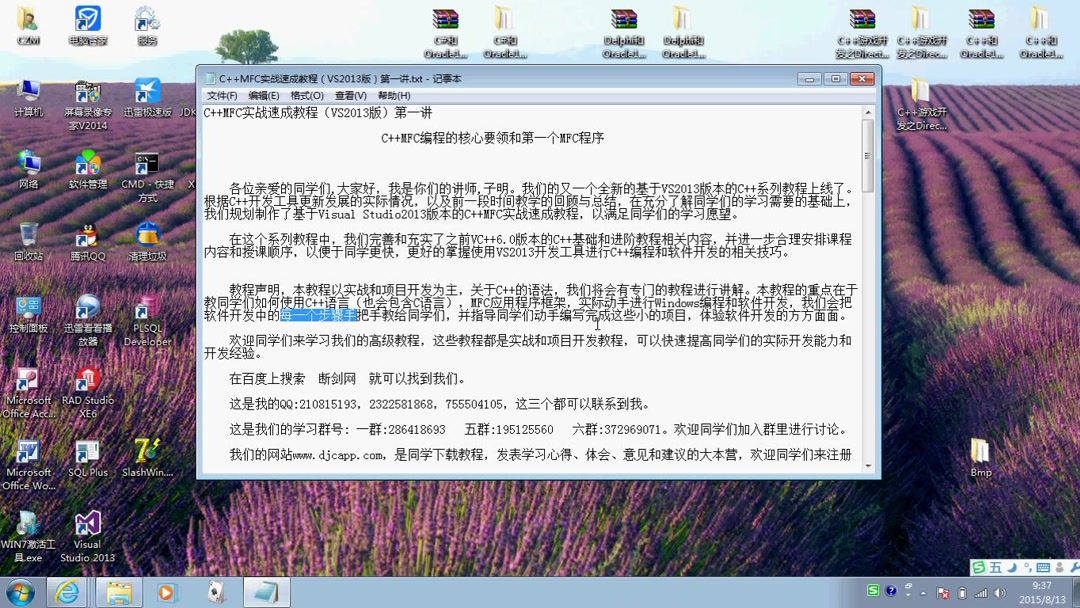This screenshot has width=1080, height=608.
Task: Open 计算机 (Computer) on the desktop
Action: [27, 90]
